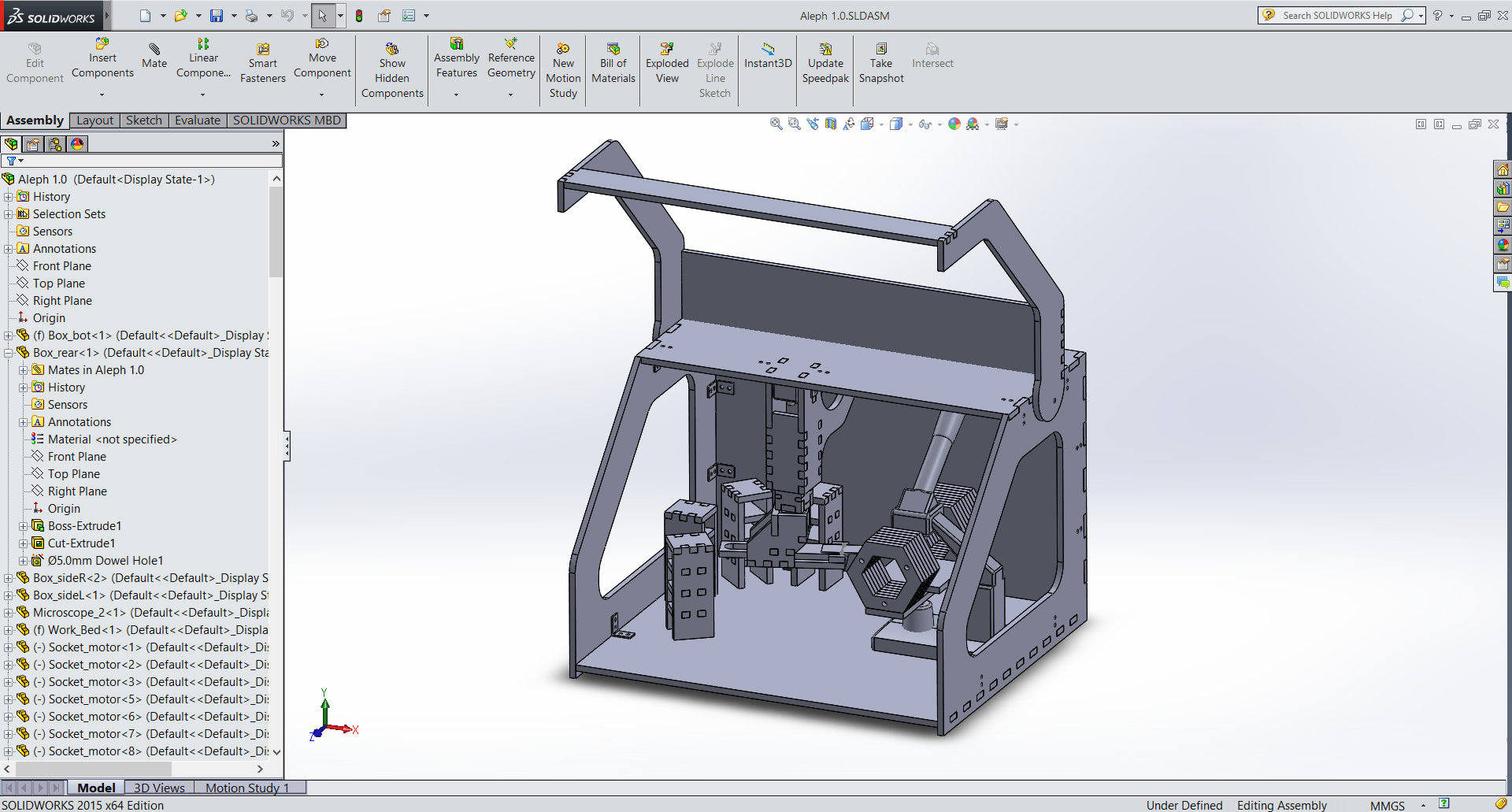Screen dimensions: 1512x812
Task: Select the Work_Bed<1> component
Action: coord(143,630)
